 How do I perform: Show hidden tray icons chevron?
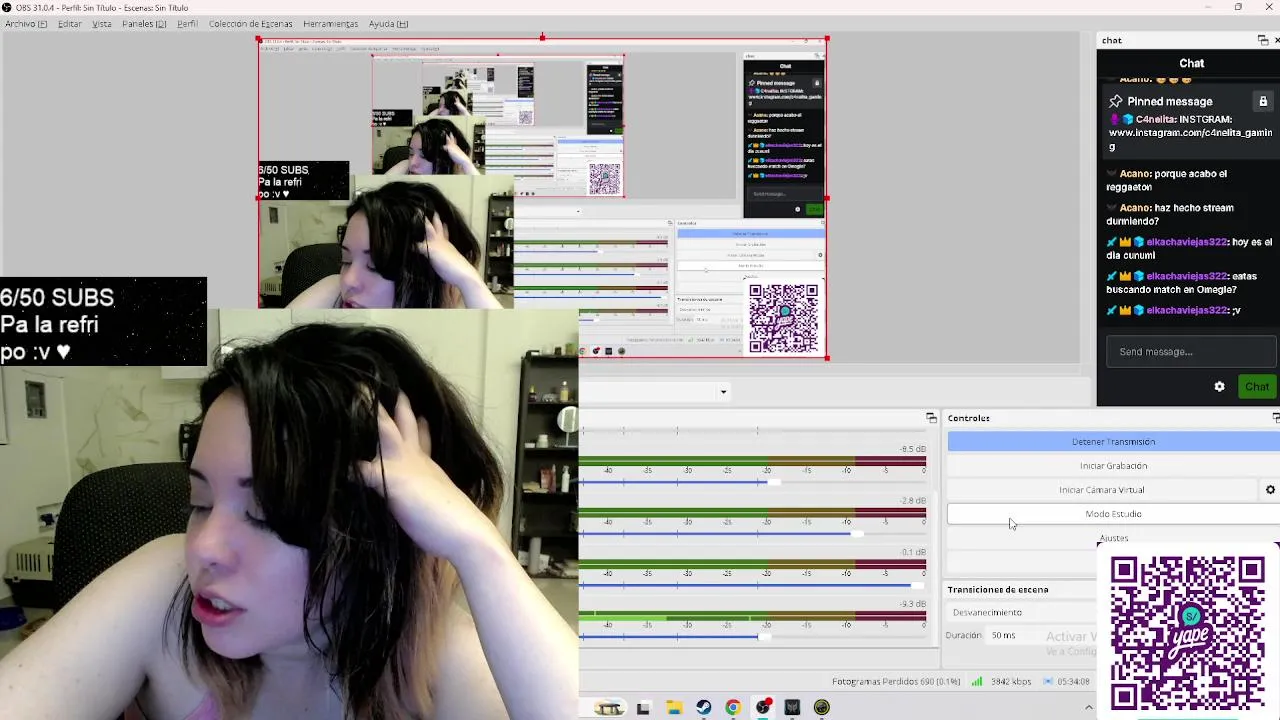point(1089,708)
